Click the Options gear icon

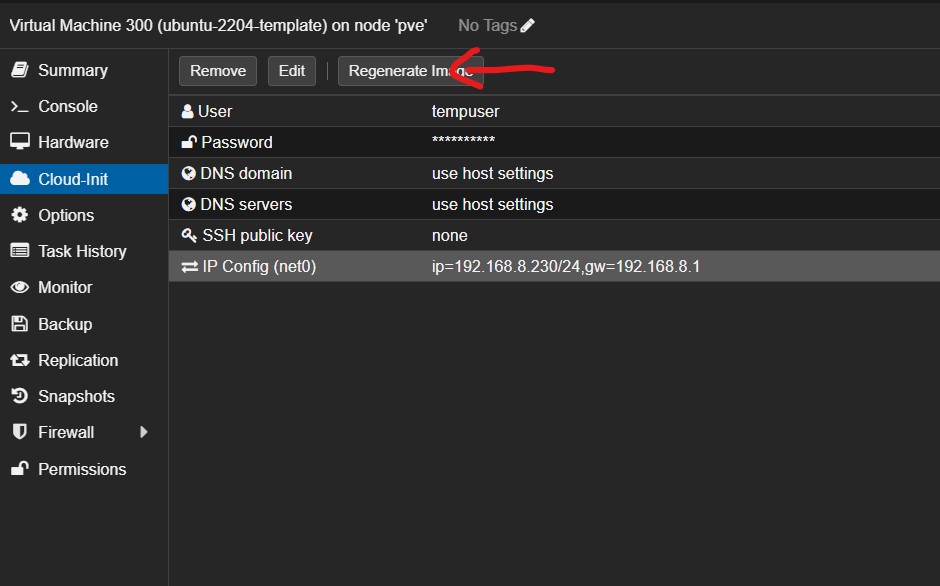pos(19,215)
